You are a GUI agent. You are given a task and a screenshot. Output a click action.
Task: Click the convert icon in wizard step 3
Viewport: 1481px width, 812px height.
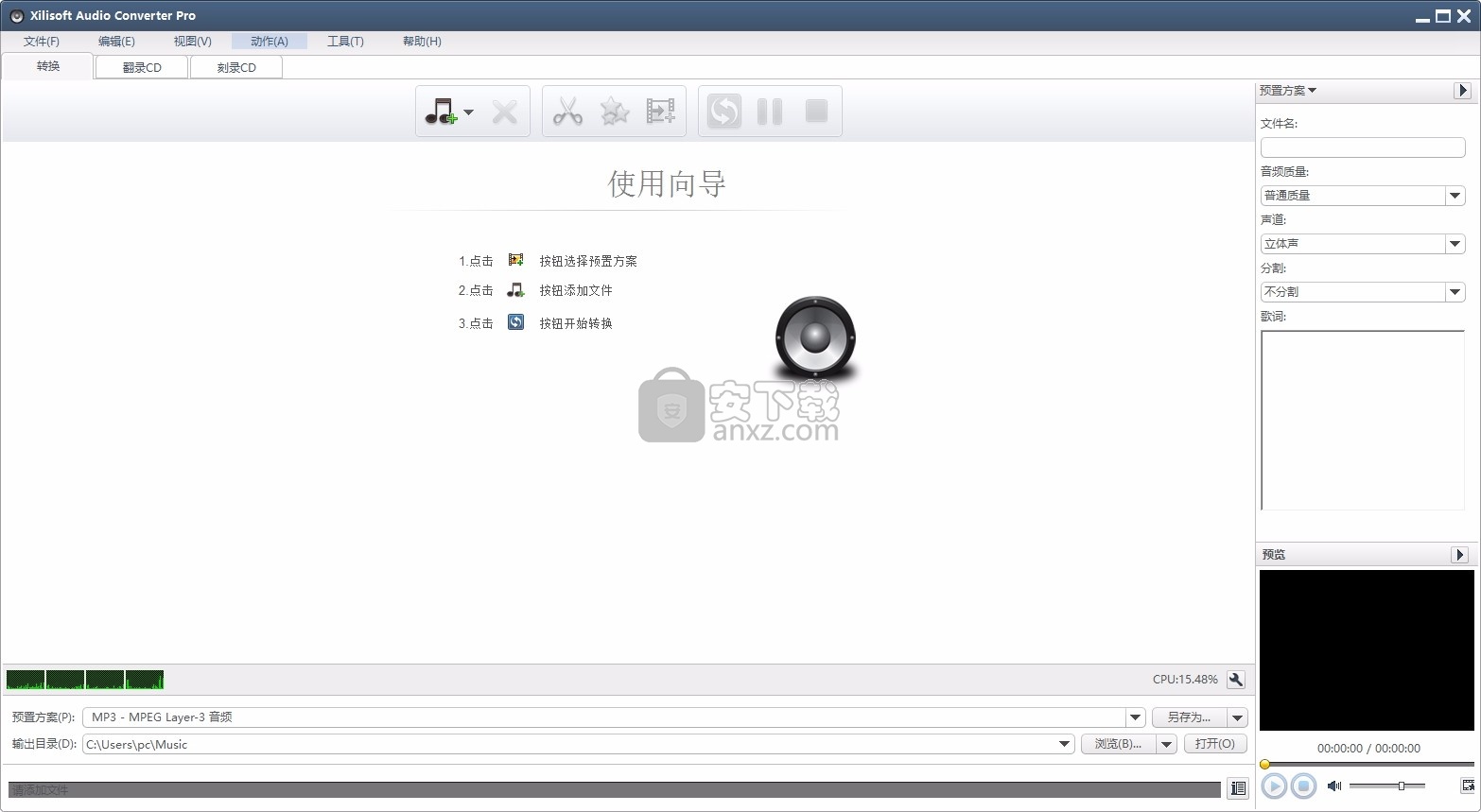click(x=515, y=322)
